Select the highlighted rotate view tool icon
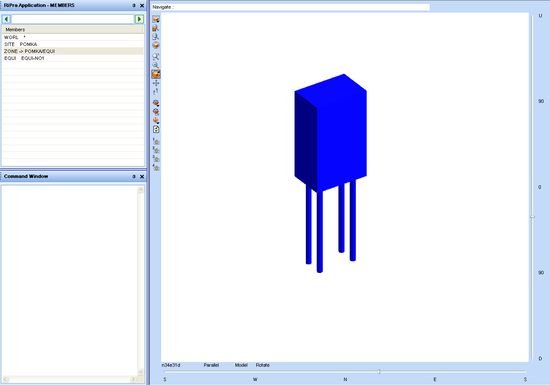This screenshot has height=385, width=550. point(156,74)
